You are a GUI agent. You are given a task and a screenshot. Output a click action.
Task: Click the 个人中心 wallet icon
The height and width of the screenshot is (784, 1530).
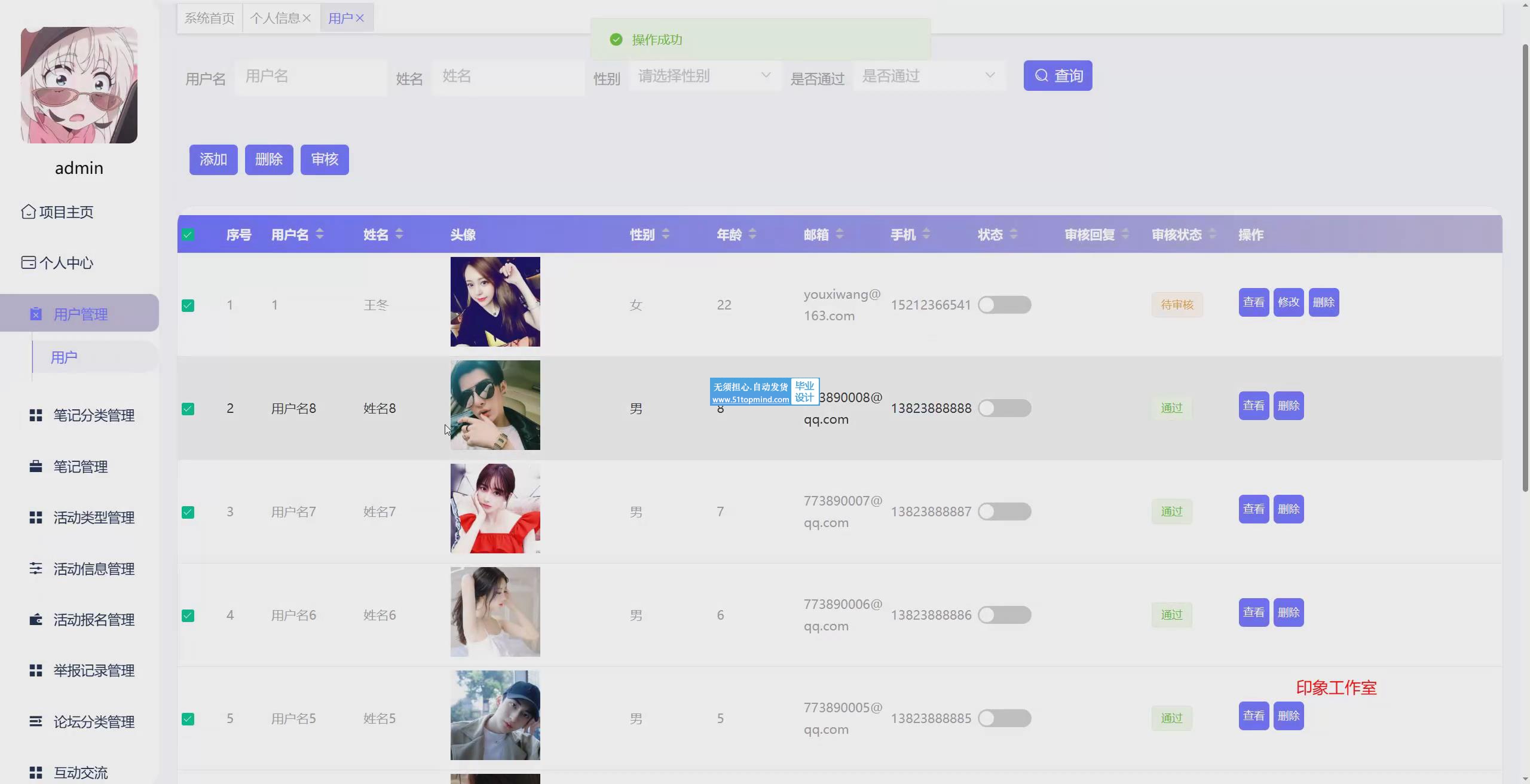click(28, 263)
